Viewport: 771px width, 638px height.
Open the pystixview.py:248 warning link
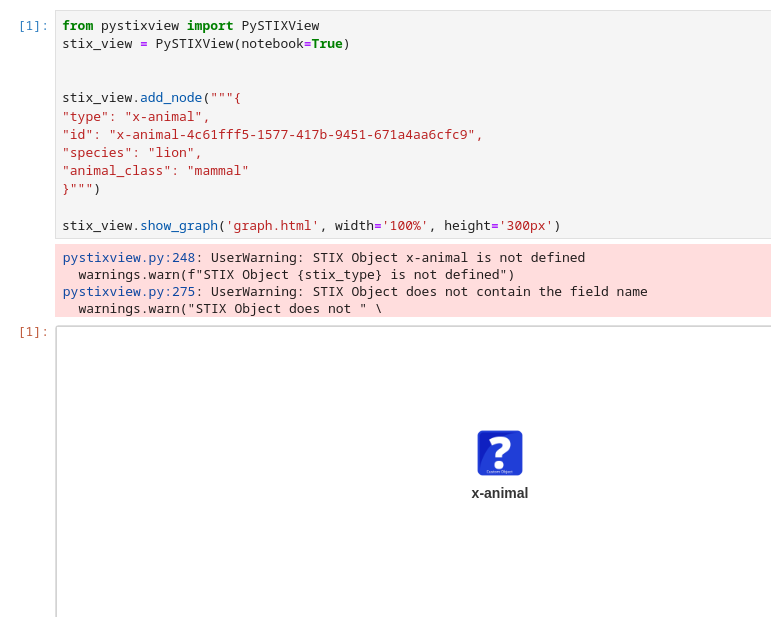(129, 258)
